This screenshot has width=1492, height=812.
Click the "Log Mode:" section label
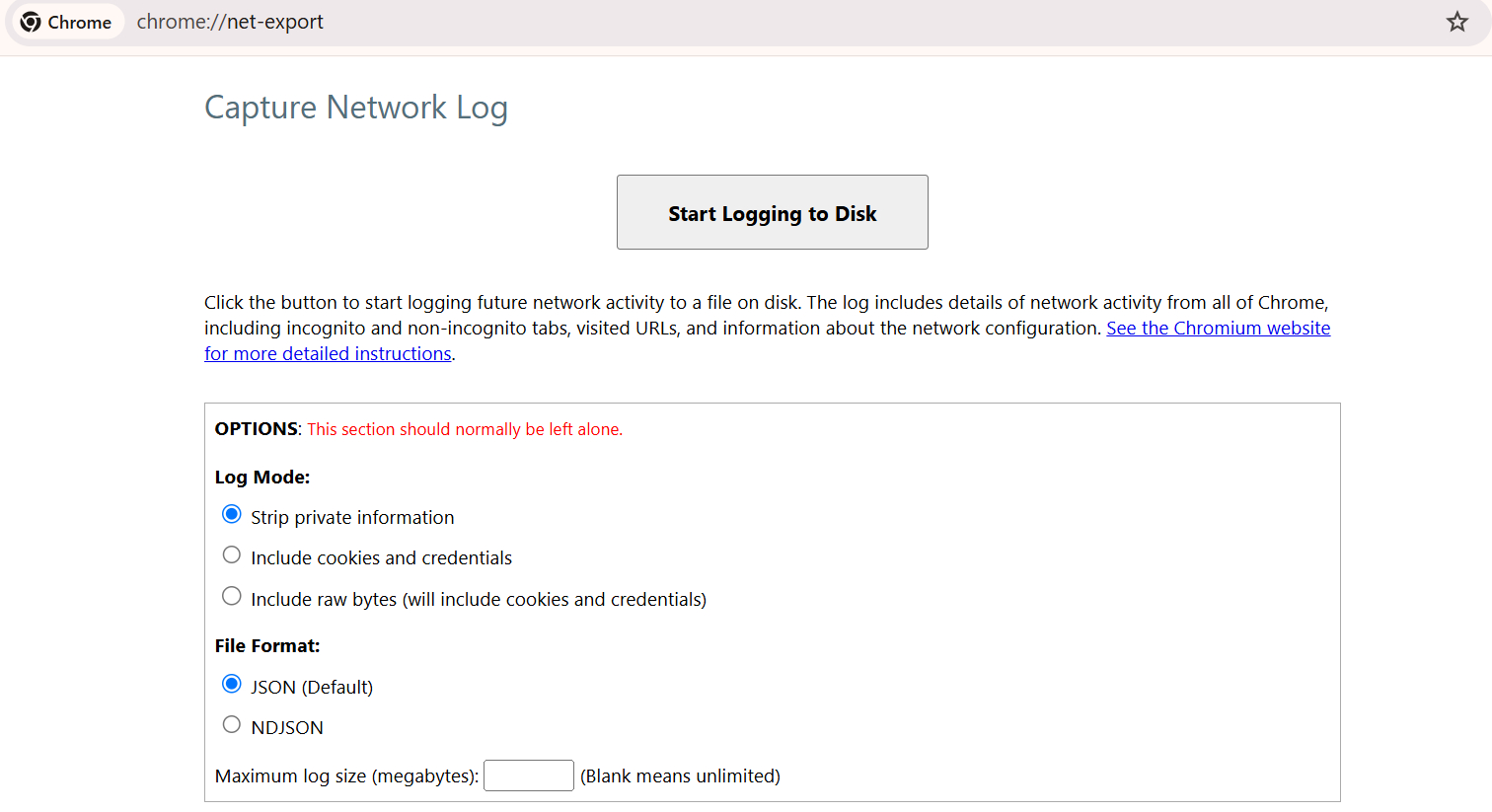click(x=262, y=477)
